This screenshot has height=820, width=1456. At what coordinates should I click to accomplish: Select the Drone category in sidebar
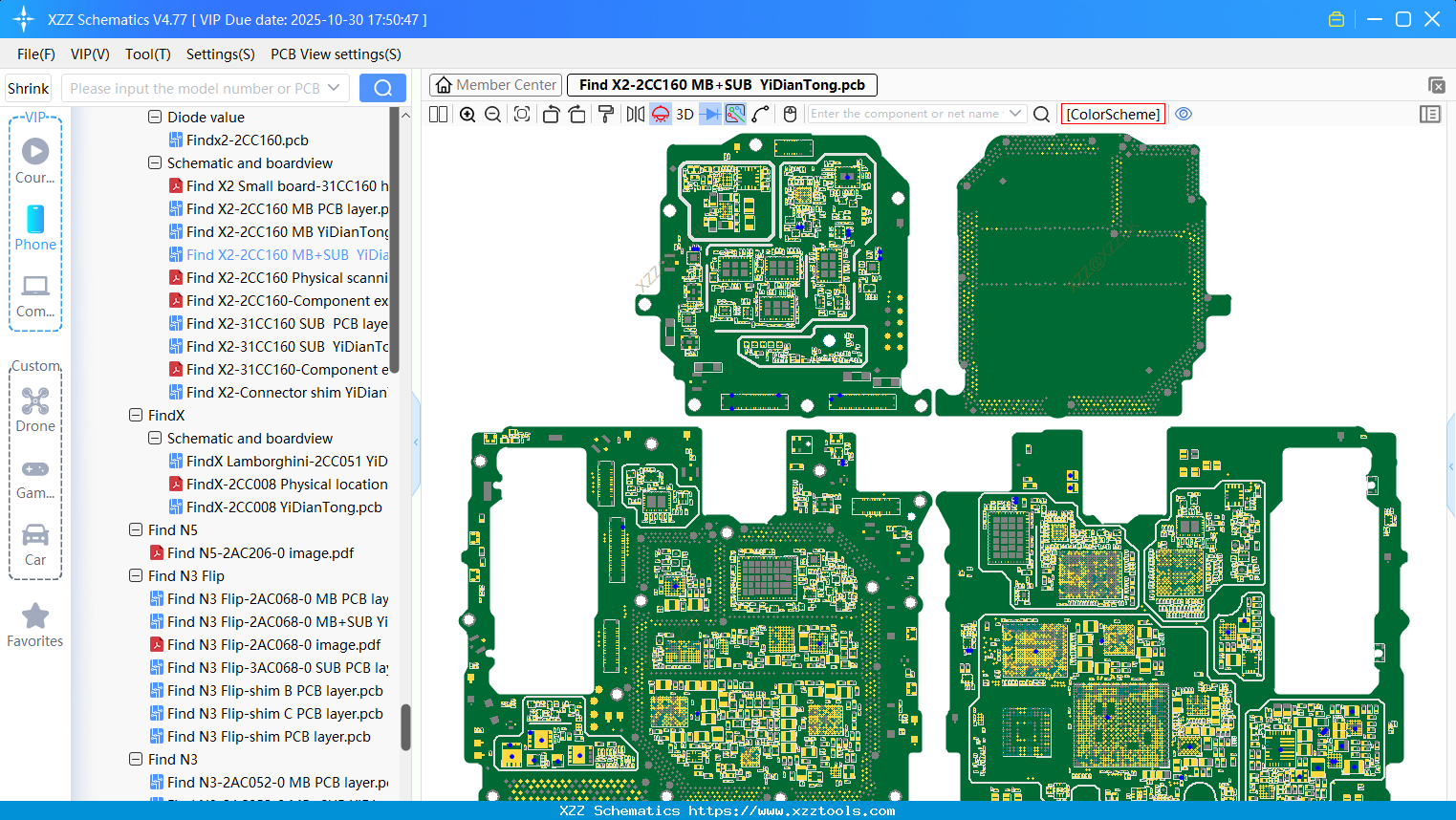35,410
